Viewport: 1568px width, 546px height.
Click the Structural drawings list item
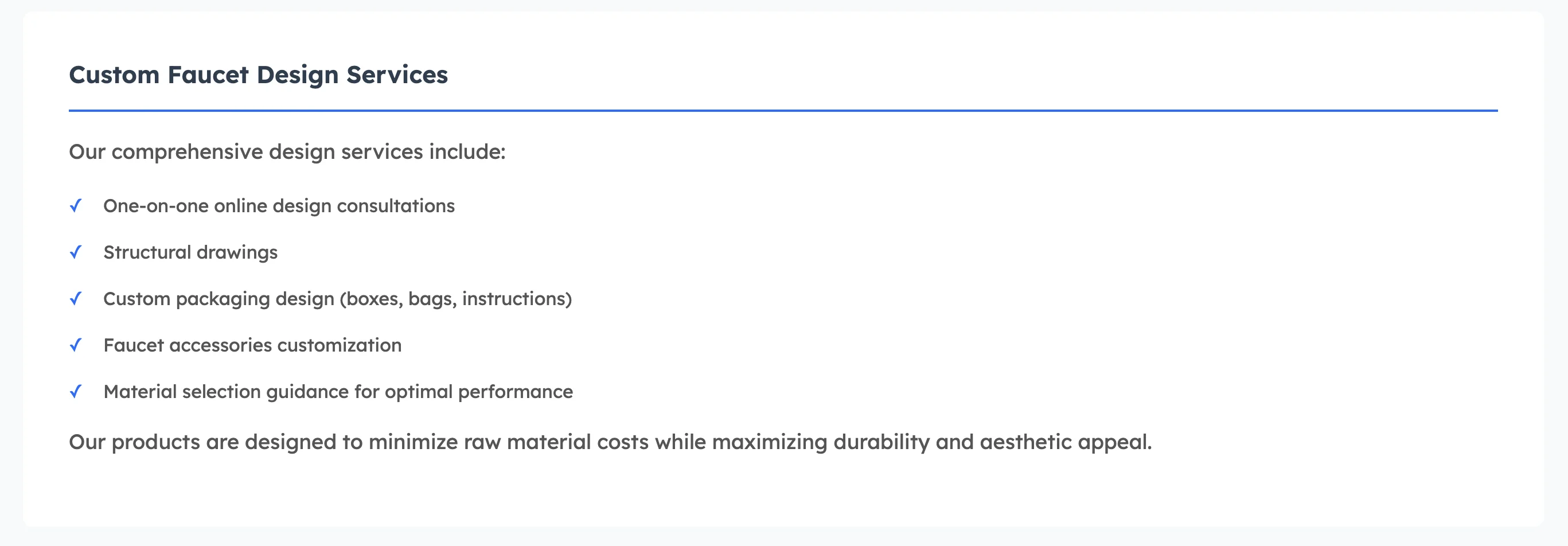tap(190, 252)
